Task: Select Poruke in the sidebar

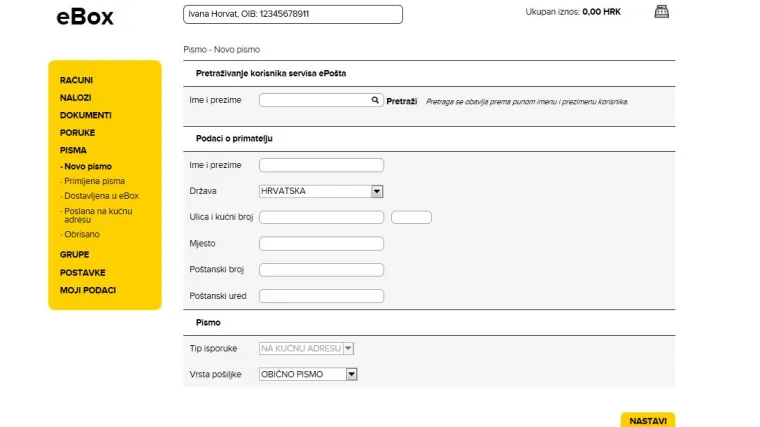Action: (77, 132)
